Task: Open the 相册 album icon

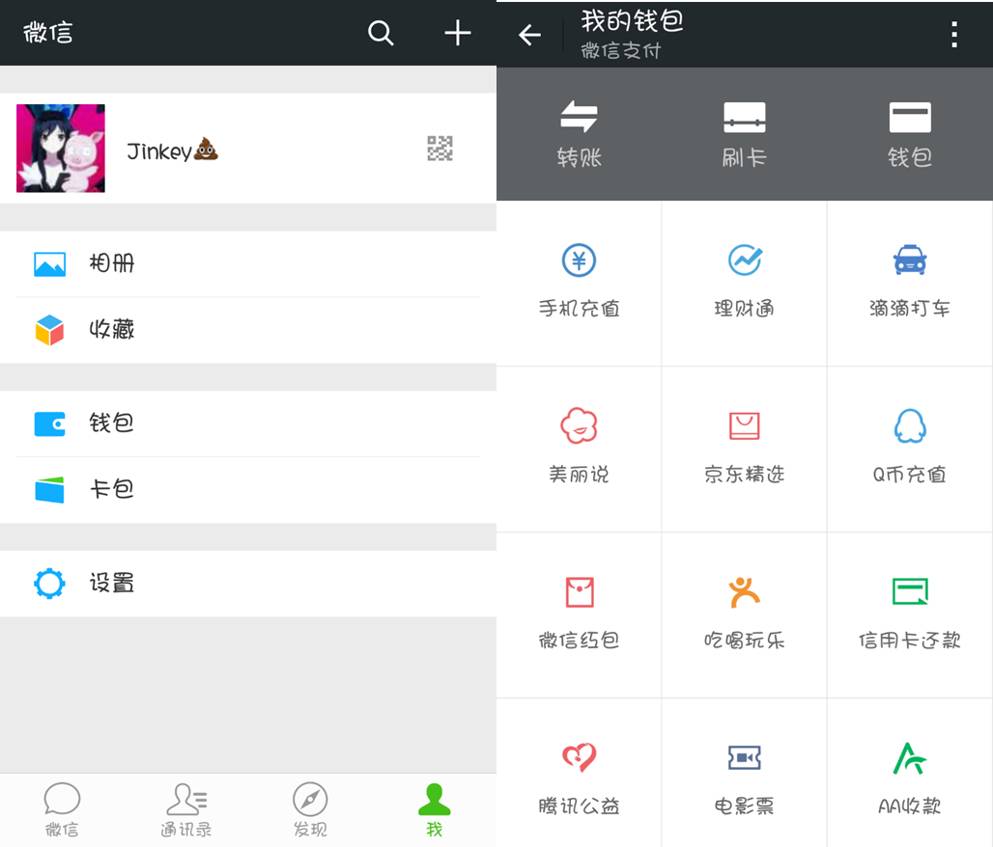Action: tap(49, 264)
